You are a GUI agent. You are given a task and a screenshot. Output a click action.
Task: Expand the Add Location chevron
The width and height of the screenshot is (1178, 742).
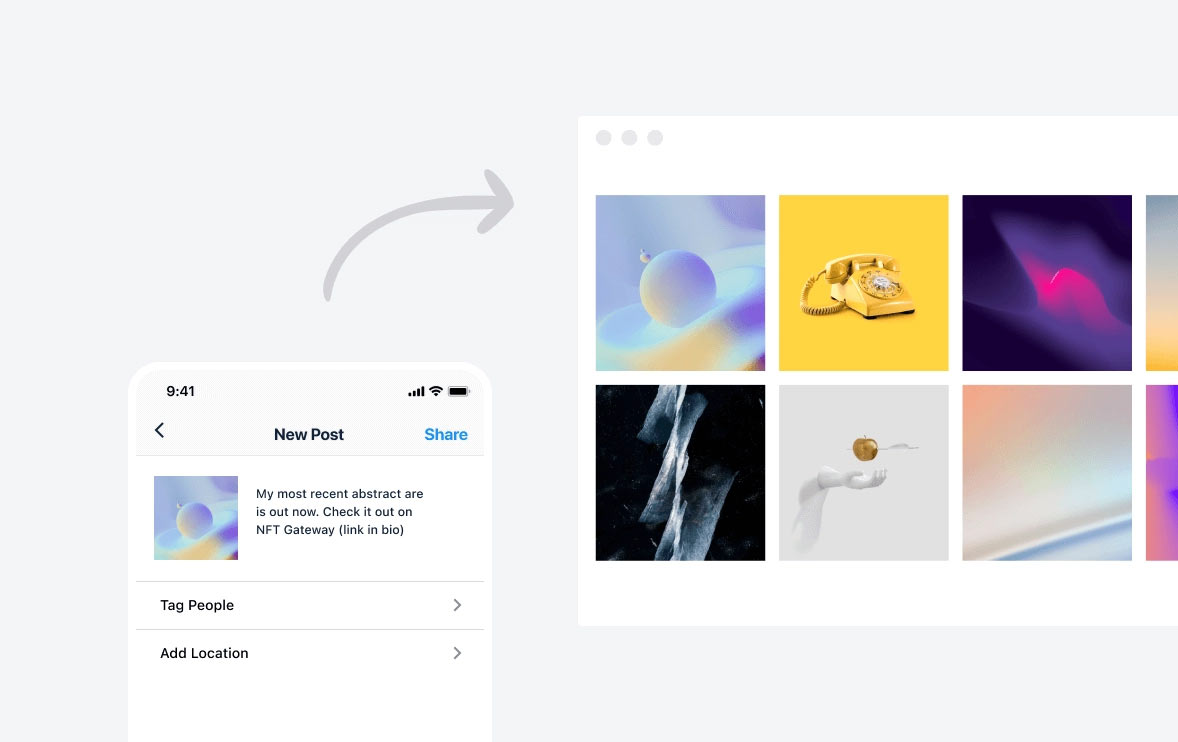click(x=457, y=653)
